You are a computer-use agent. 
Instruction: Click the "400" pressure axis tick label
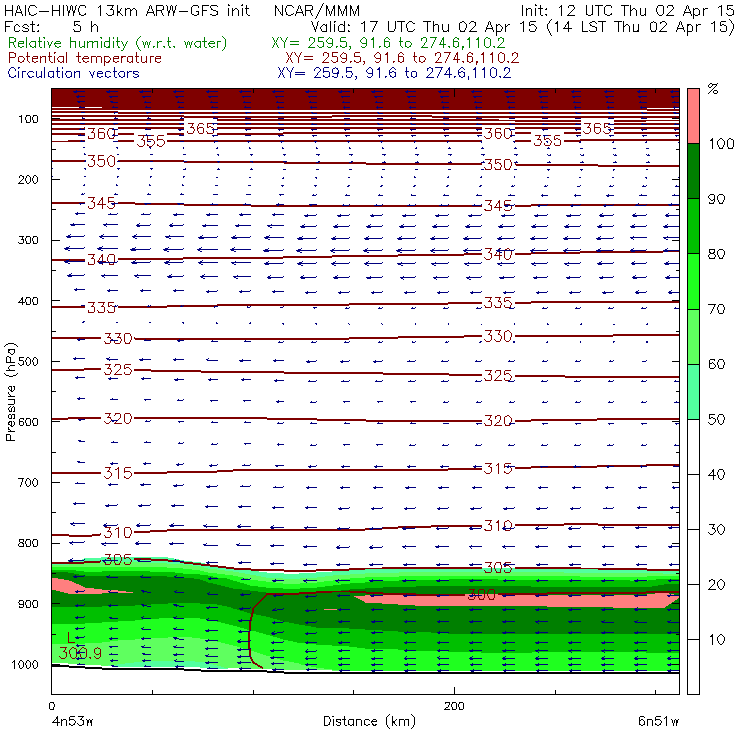[x=28, y=301]
